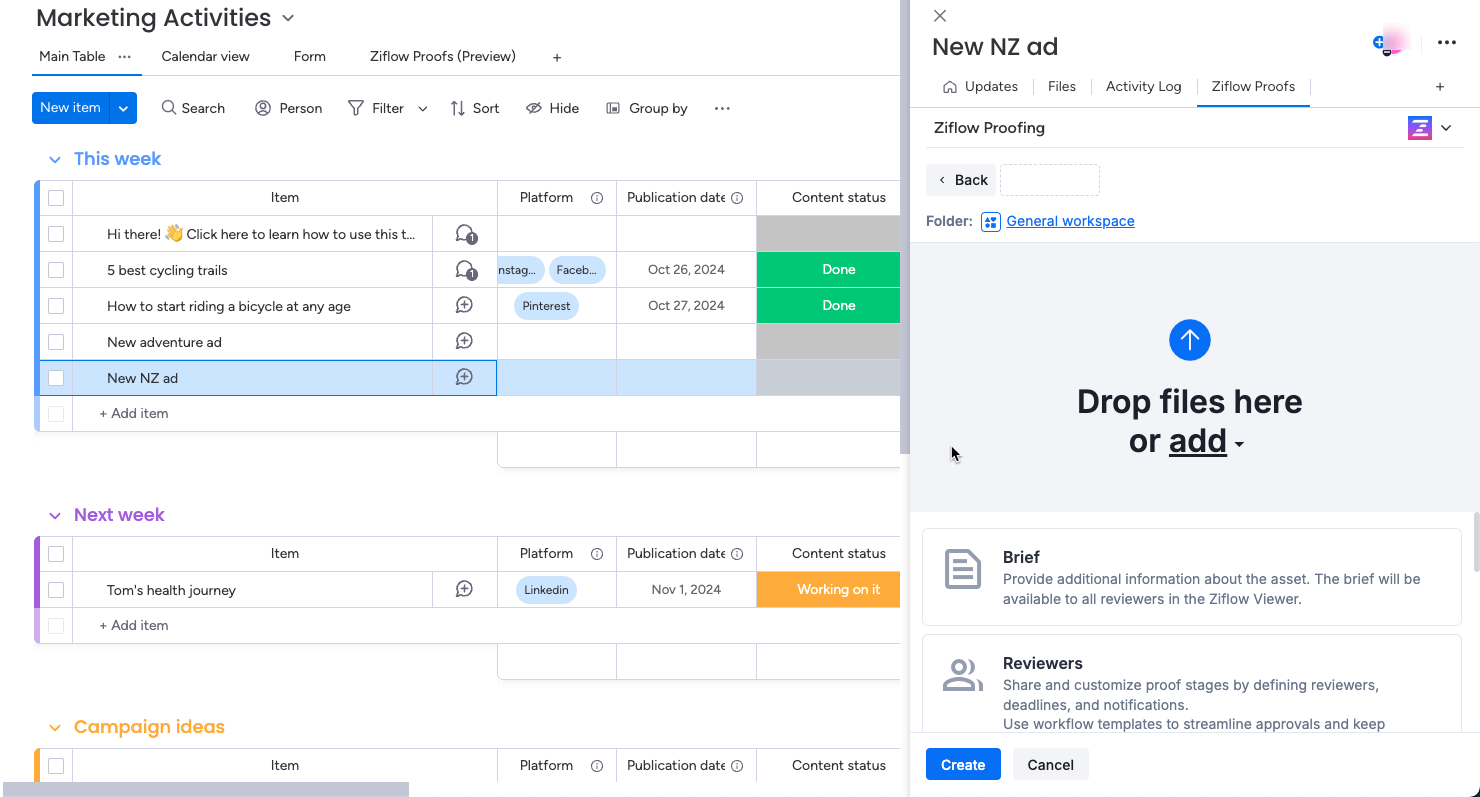Open updates for 5 best cycling trails

click(x=465, y=270)
